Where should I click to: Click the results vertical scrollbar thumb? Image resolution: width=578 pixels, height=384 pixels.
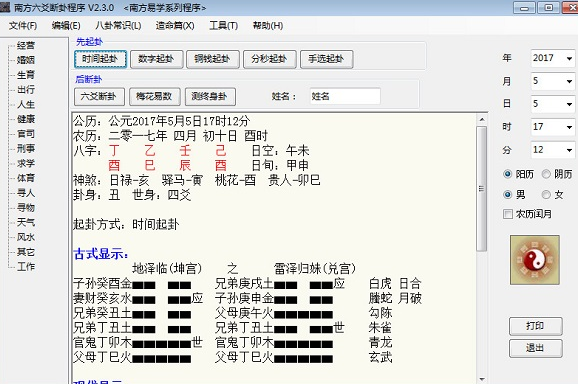[x=481, y=189]
